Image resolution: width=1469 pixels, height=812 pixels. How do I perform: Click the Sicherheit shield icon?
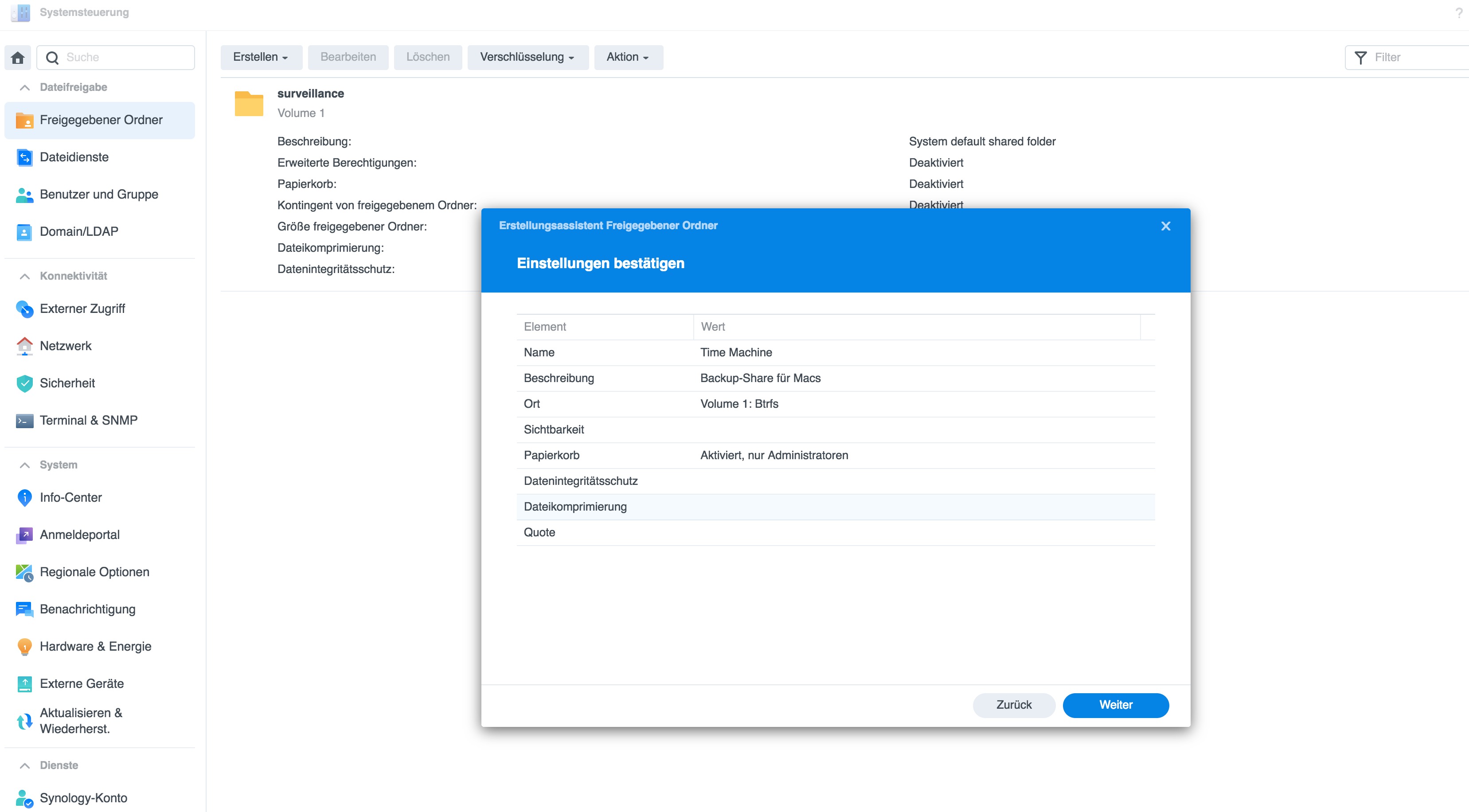24,383
